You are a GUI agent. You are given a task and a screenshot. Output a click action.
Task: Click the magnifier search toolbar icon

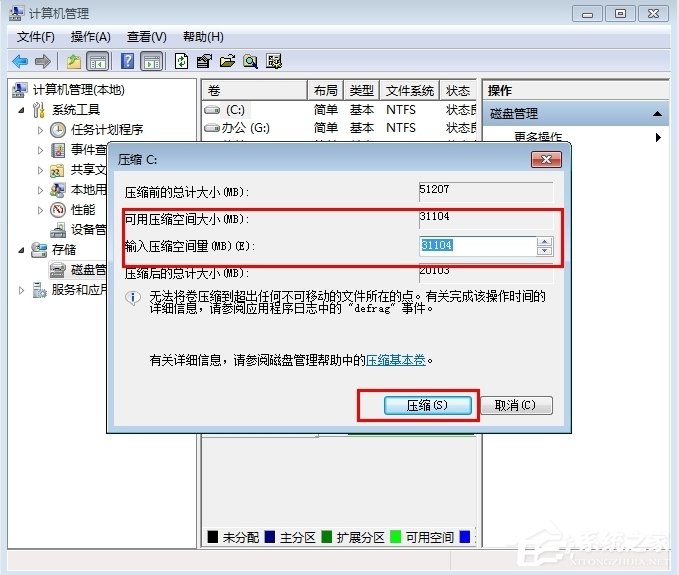coord(250,61)
